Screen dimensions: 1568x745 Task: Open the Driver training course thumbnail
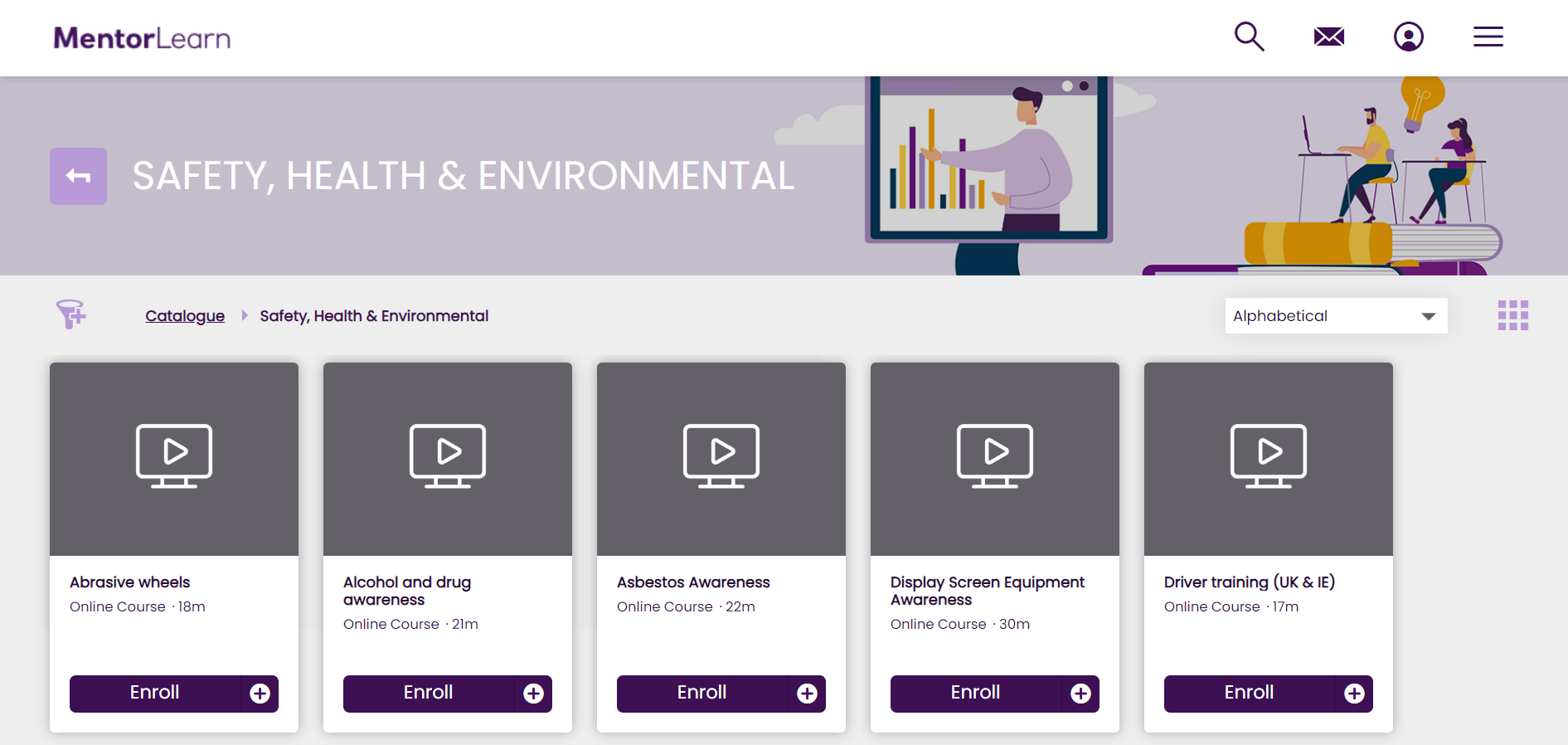1268,458
